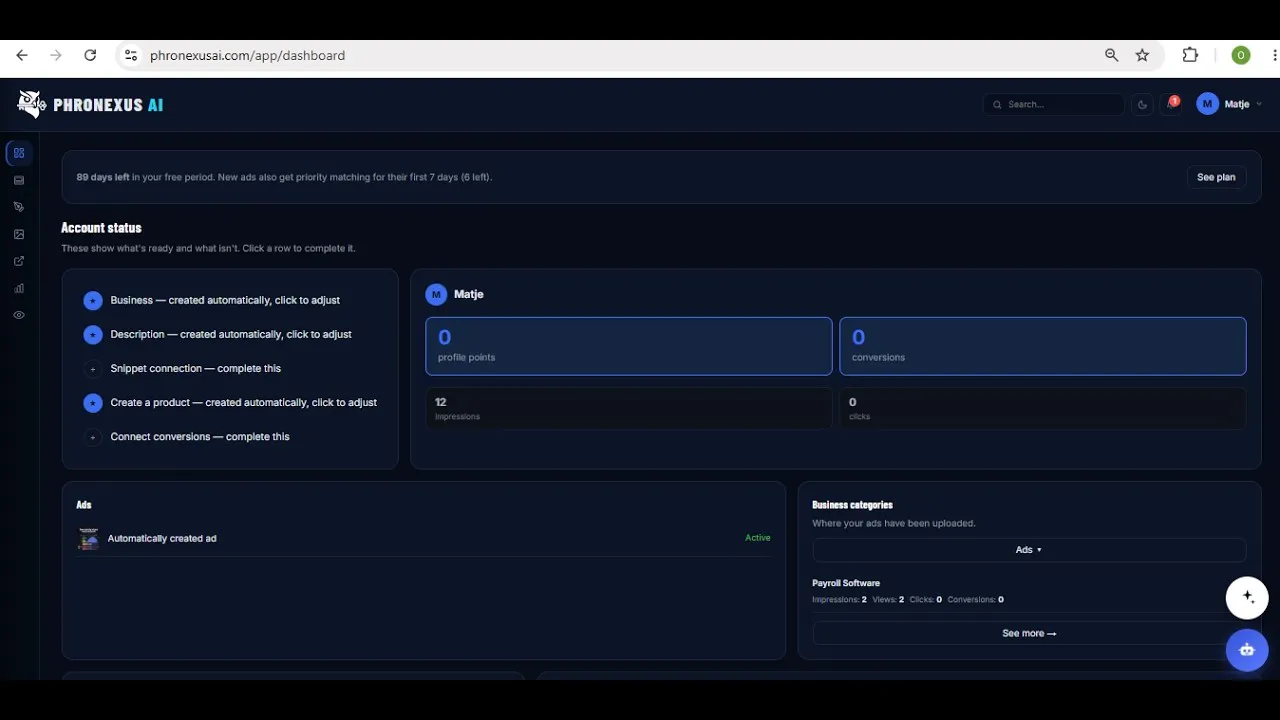This screenshot has height=720, width=1280.
Task: Select the conversions stat card
Action: pyautogui.click(x=1043, y=346)
